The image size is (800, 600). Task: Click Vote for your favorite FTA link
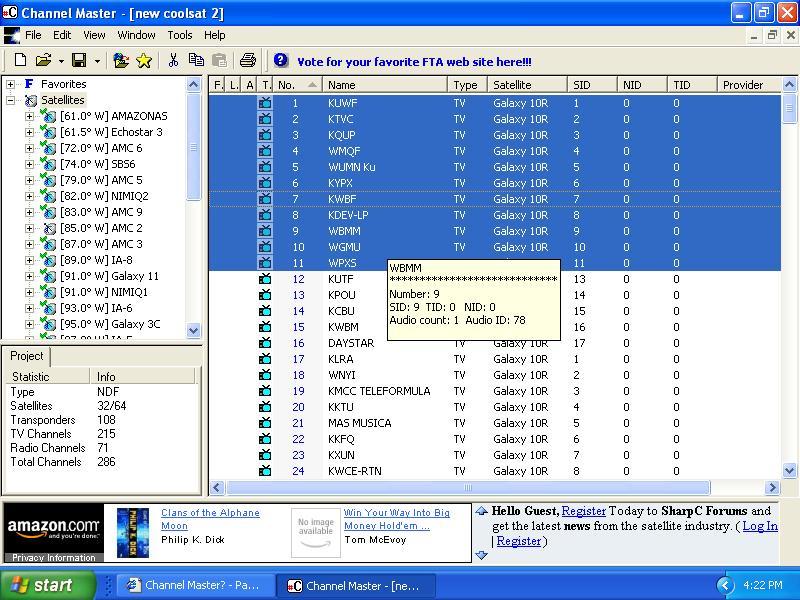[x=414, y=62]
